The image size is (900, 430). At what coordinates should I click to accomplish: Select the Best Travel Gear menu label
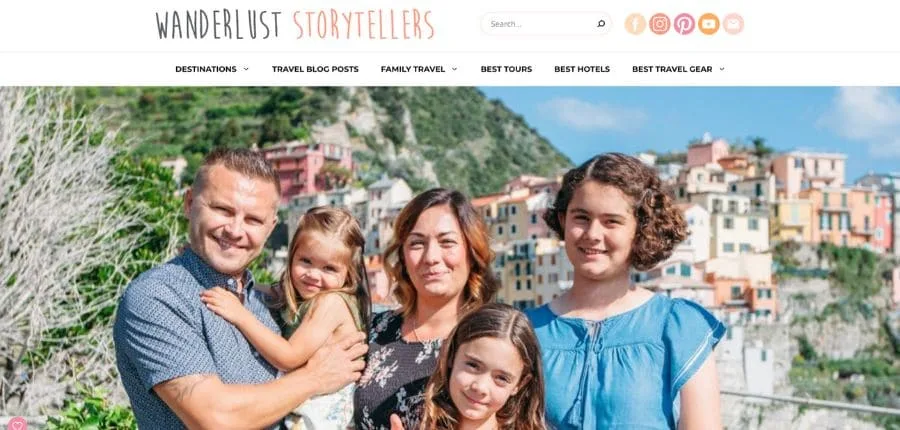coord(672,69)
